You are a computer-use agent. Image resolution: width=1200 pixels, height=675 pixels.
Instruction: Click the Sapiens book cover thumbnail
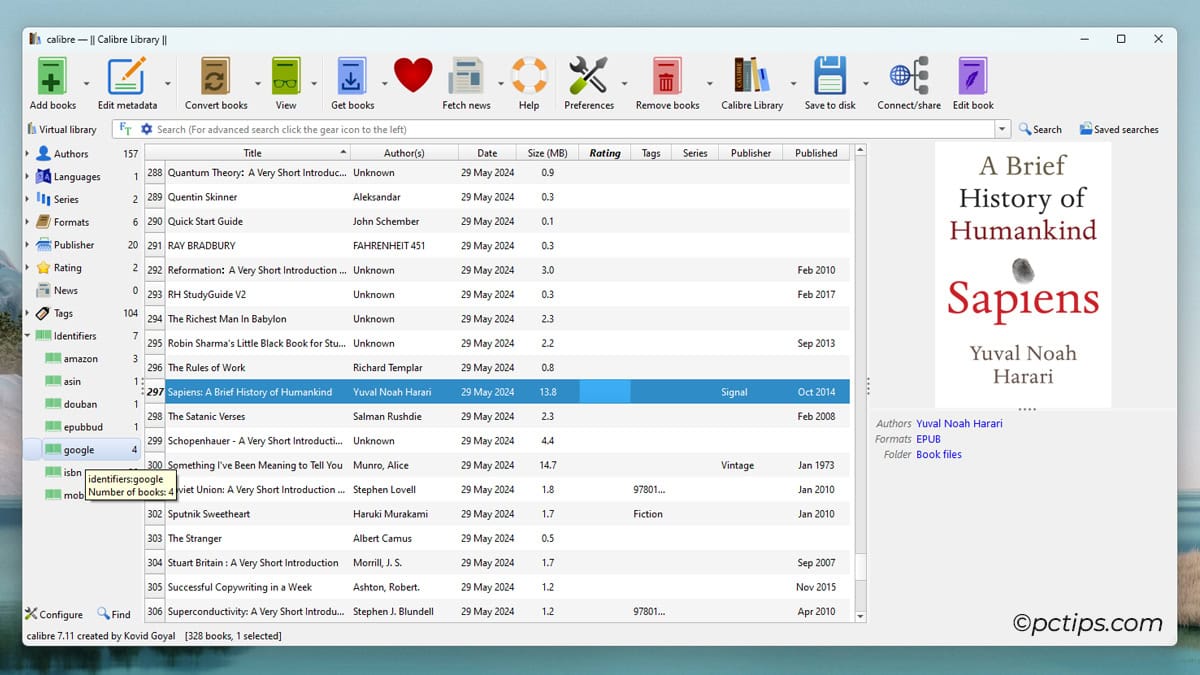pyautogui.click(x=1022, y=274)
